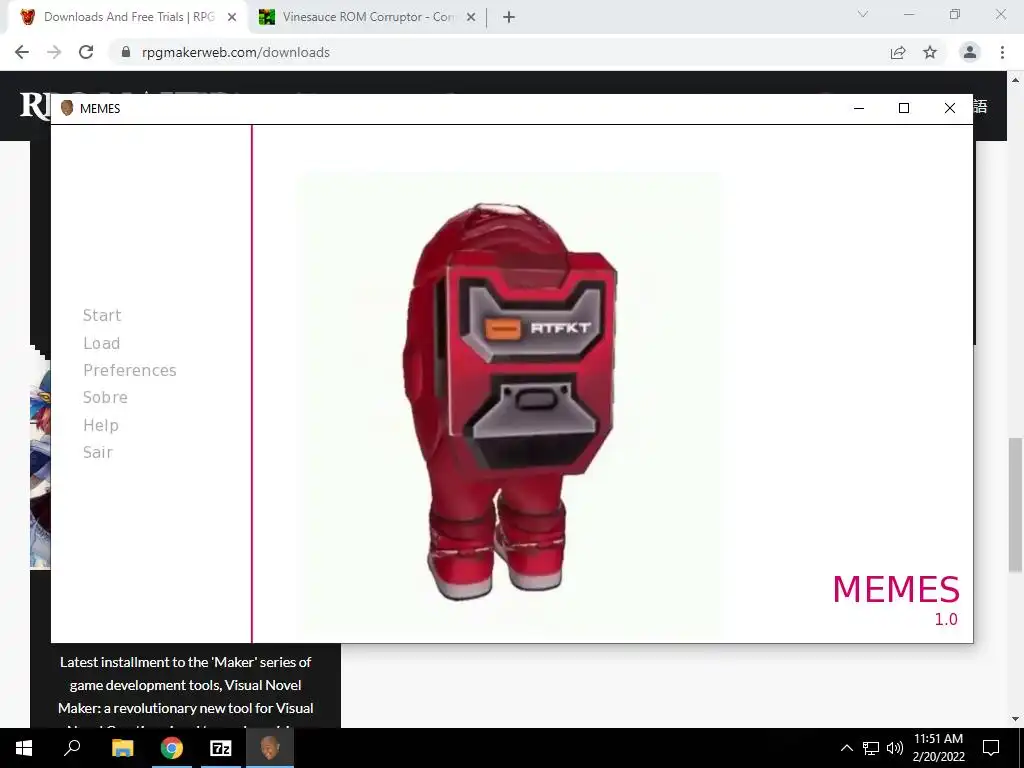The height and width of the screenshot is (768, 1024).
Task: Open a new Chrome tab
Action: [509, 18]
